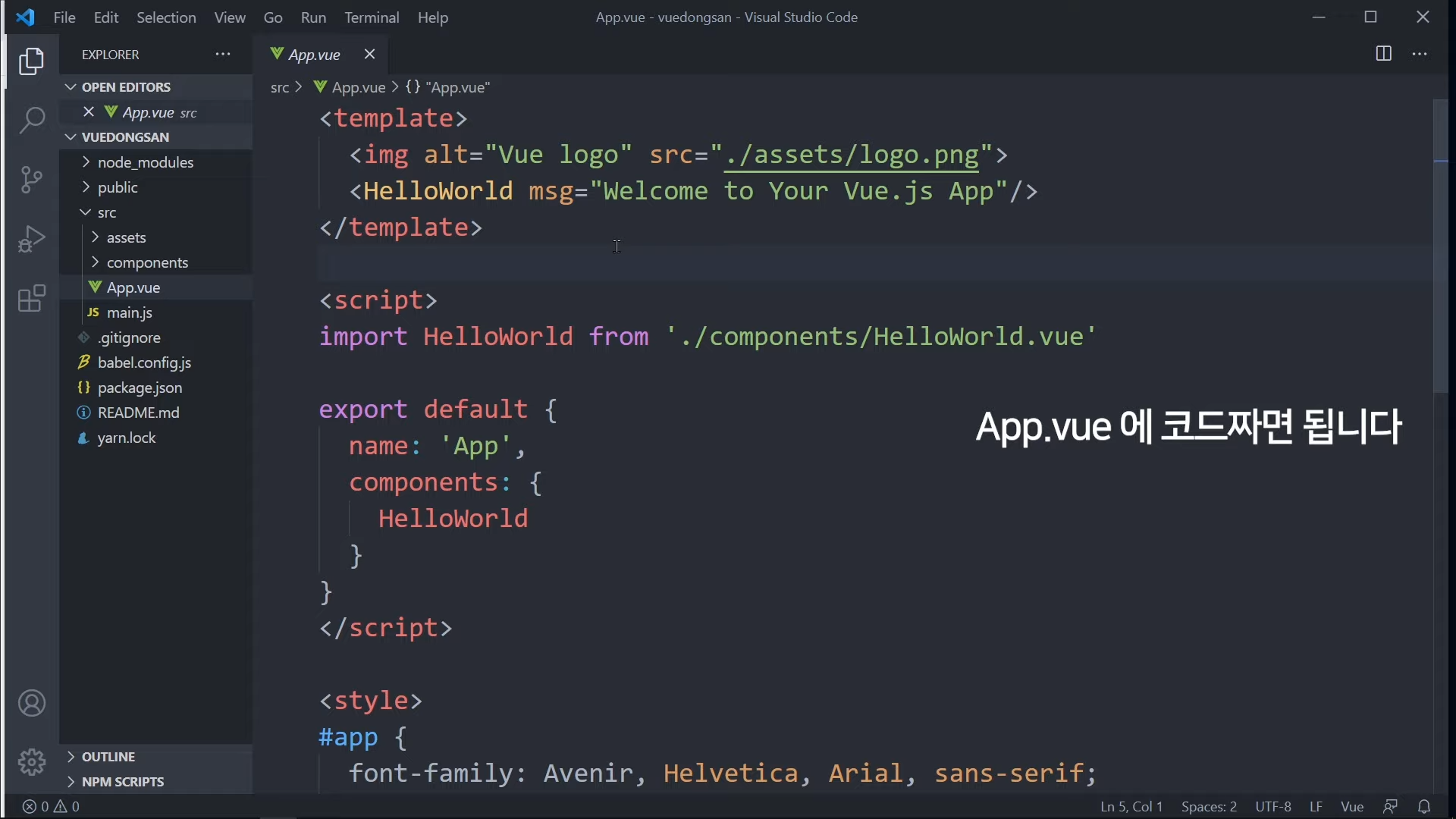Screen dimensions: 1456x819
Task: Click the feedback icon in status bar
Action: pos(1391,807)
